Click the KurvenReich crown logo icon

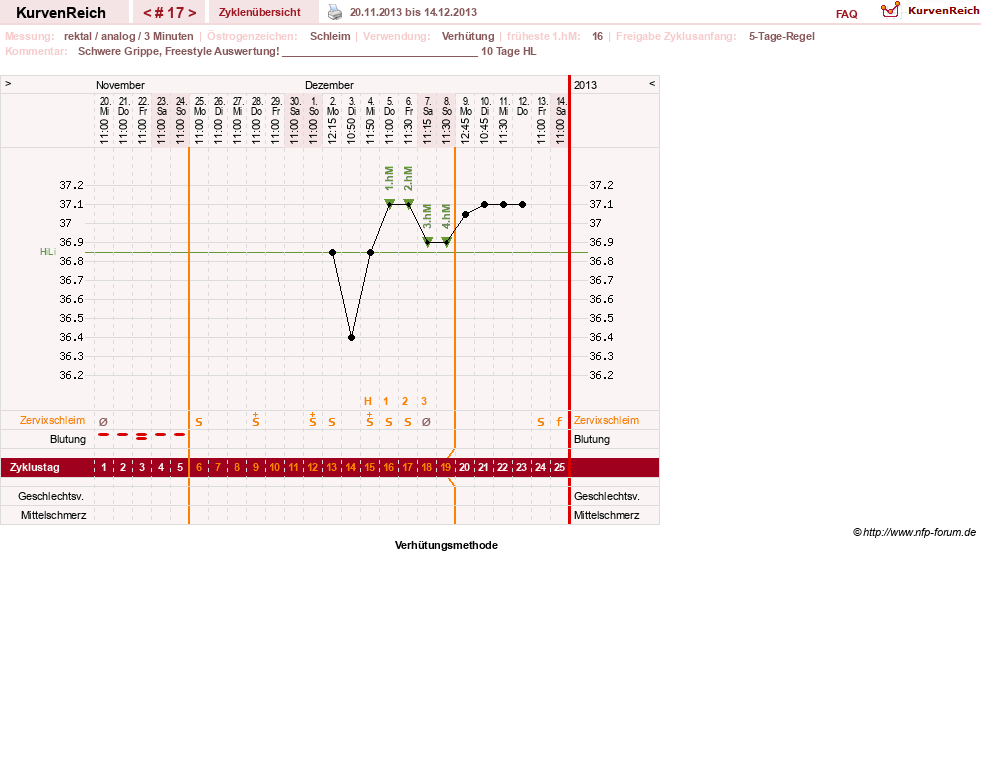(890, 10)
